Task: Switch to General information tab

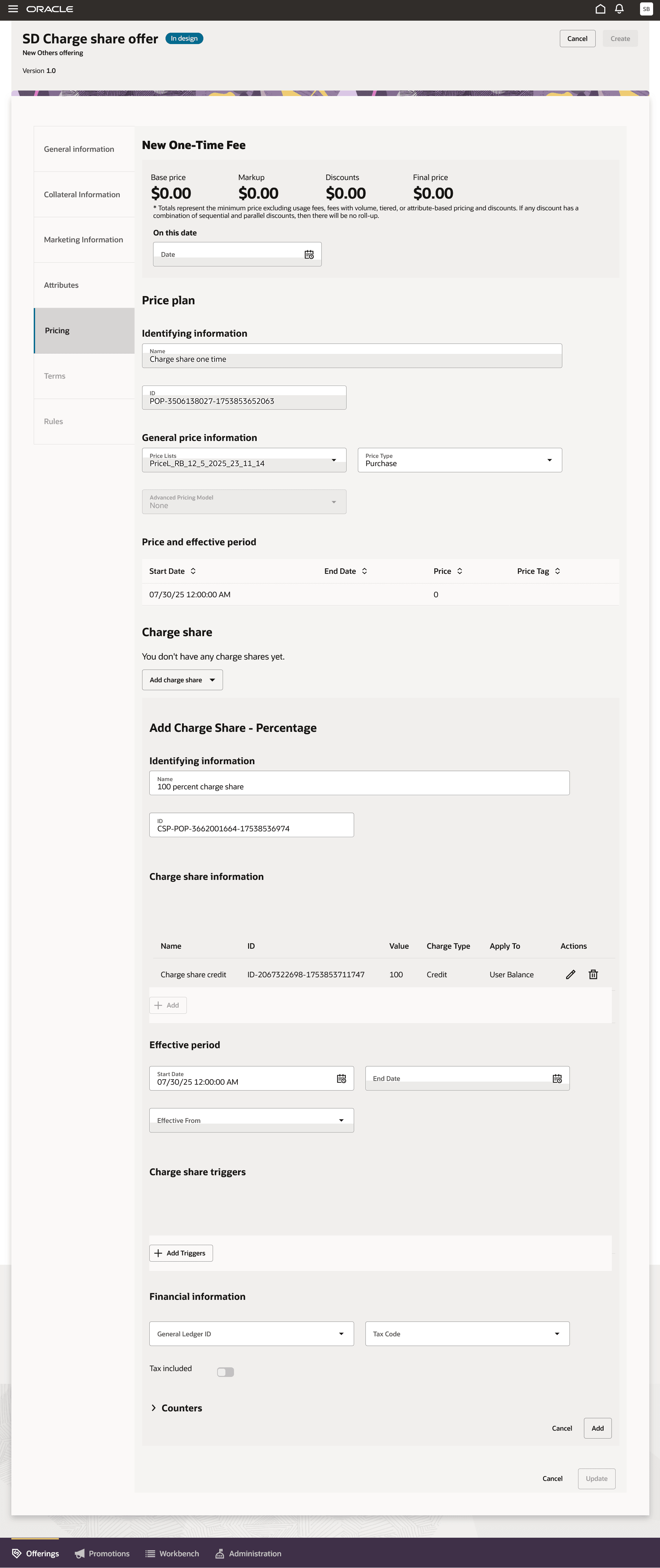Action: point(79,149)
